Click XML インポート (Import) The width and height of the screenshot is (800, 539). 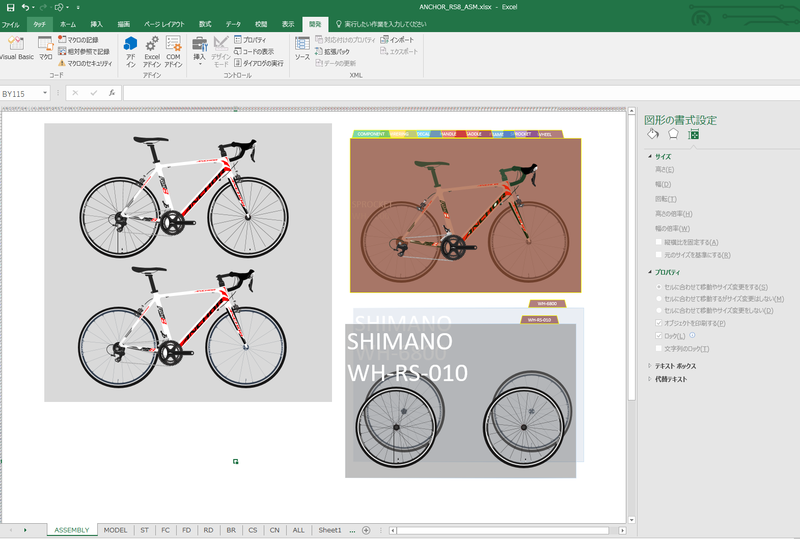(x=397, y=39)
